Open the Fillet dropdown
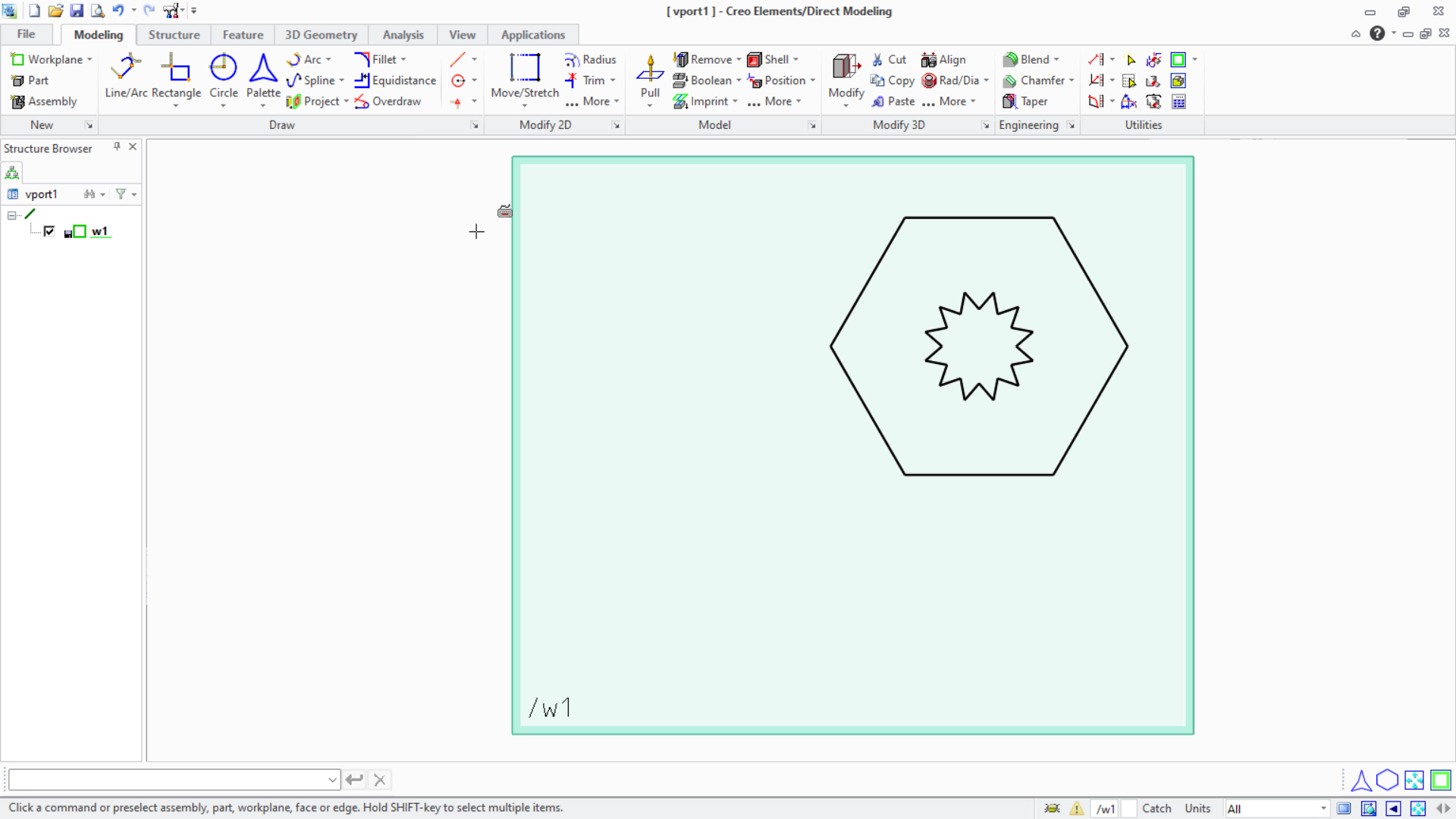The image size is (1456, 819). click(x=403, y=59)
